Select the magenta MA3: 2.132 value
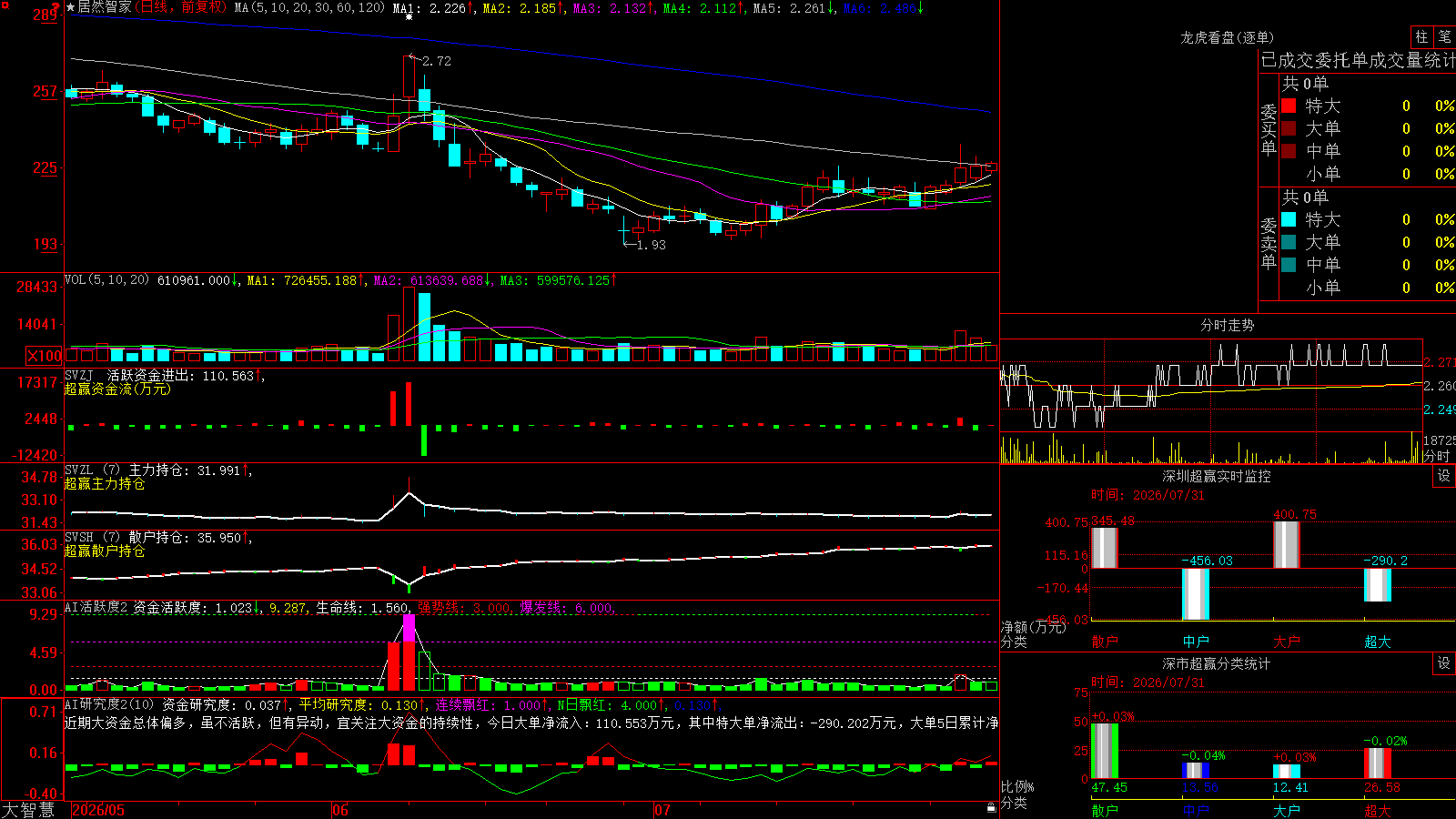The height and width of the screenshot is (819, 1456). click(613, 8)
